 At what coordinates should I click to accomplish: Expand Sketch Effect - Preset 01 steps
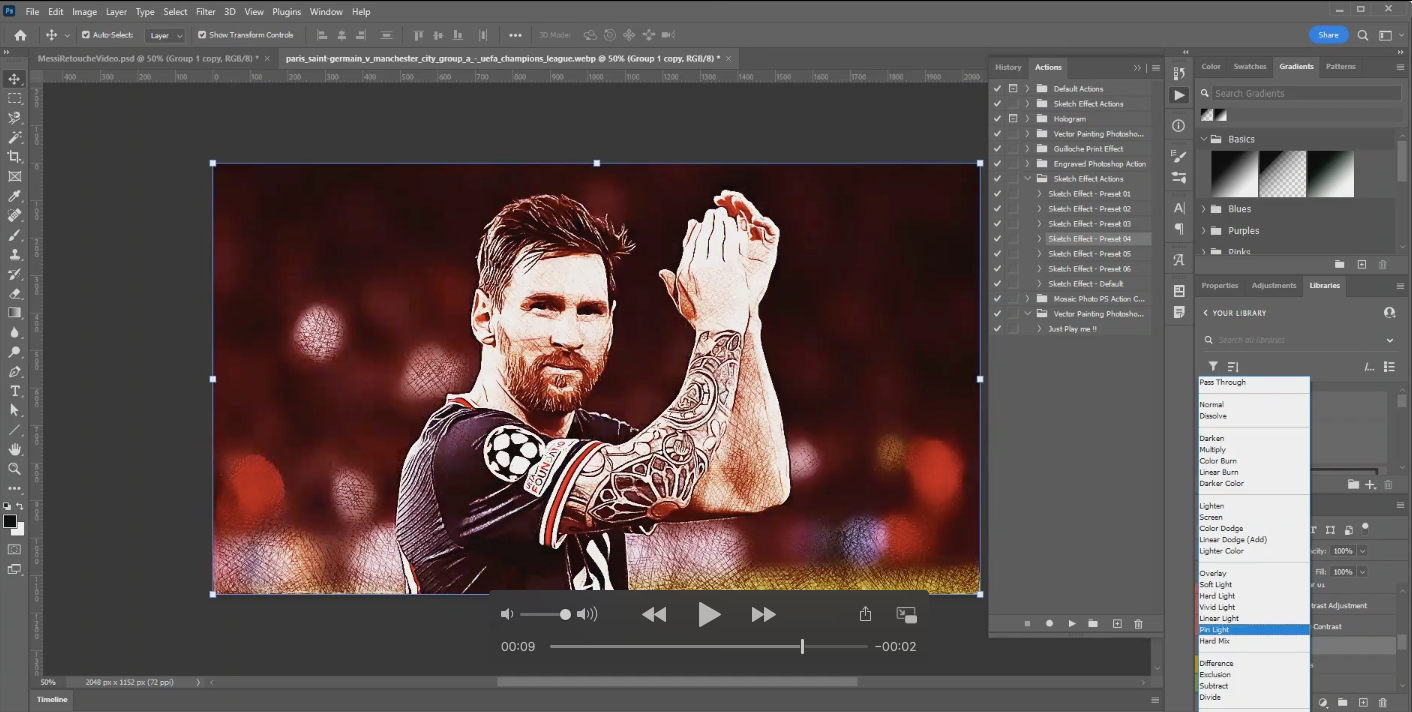pos(1039,194)
